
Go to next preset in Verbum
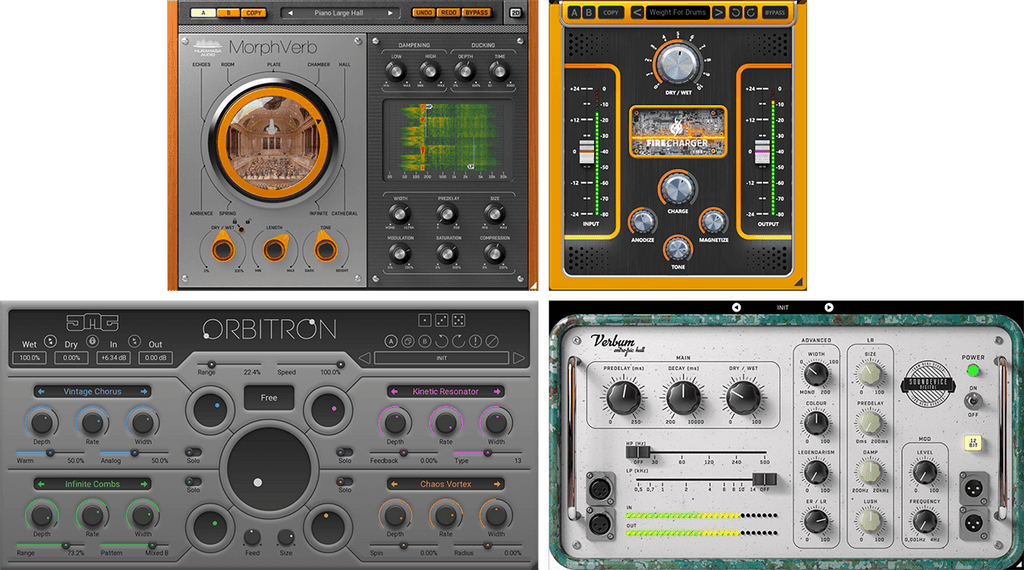(829, 307)
